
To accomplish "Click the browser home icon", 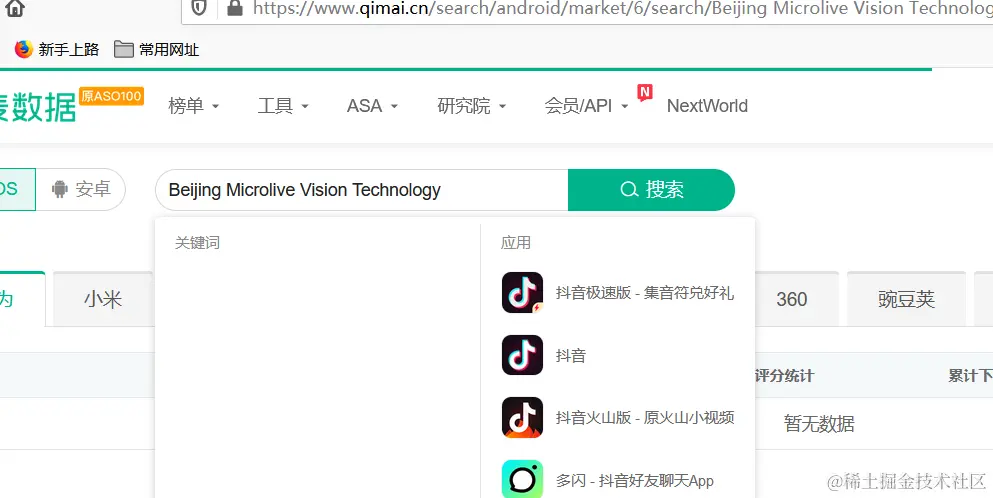I will point(14,8).
